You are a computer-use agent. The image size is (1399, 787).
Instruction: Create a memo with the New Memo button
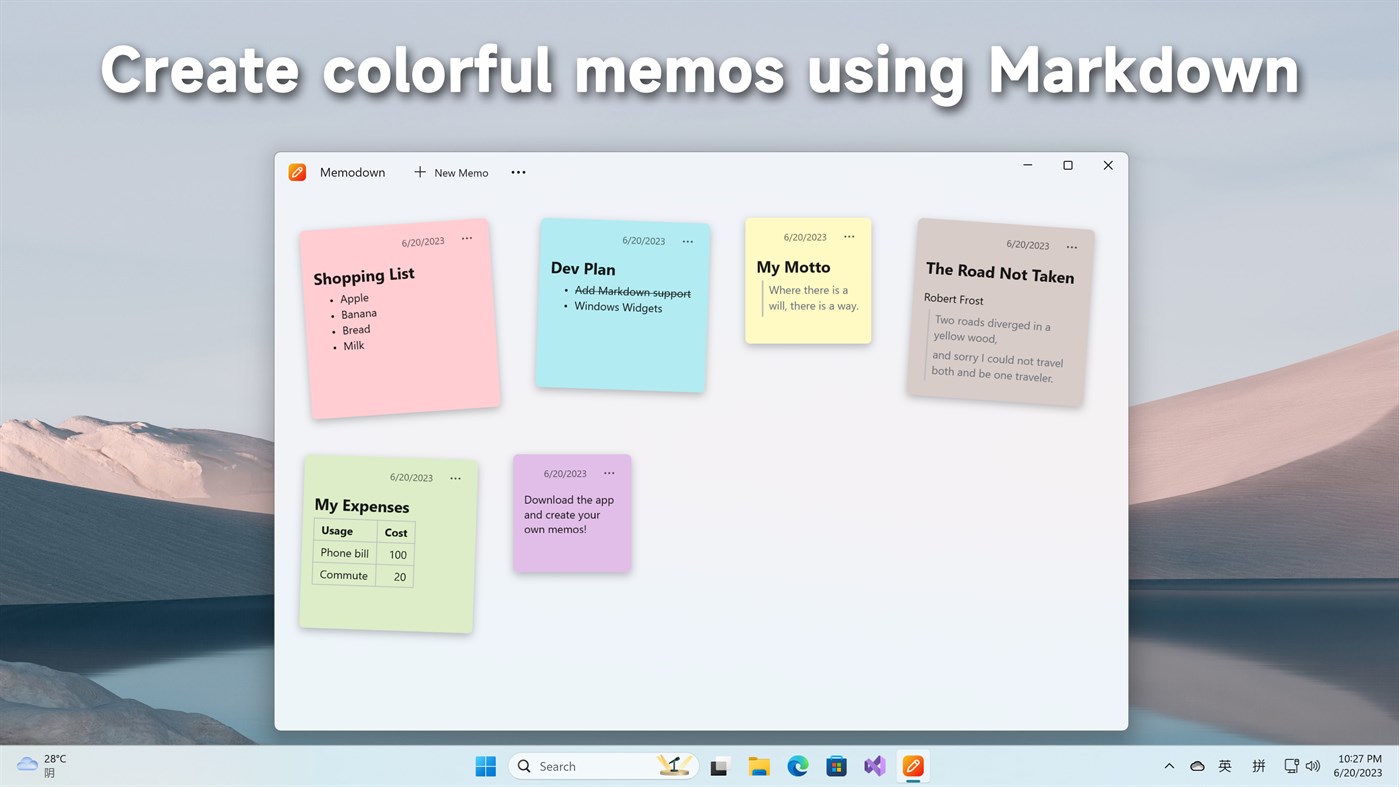[x=450, y=172]
